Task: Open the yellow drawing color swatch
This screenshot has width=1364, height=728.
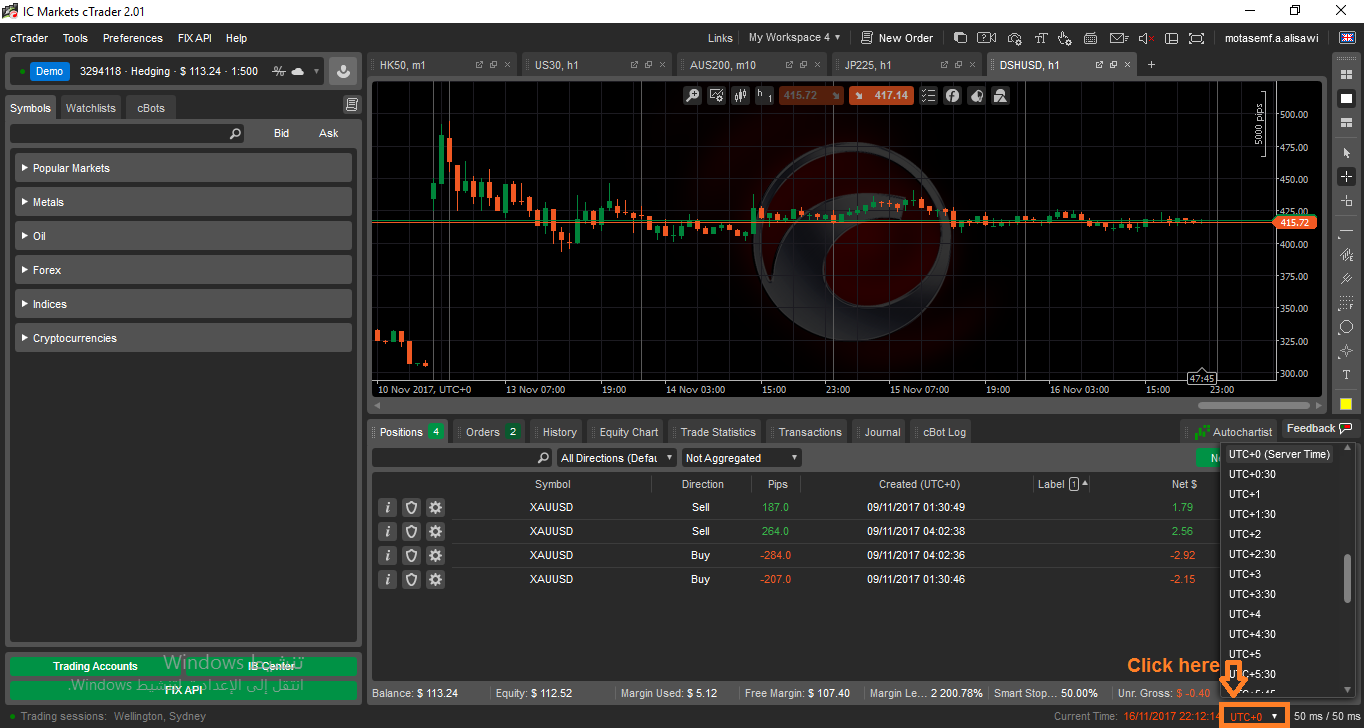Action: click(x=1346, y=404)
